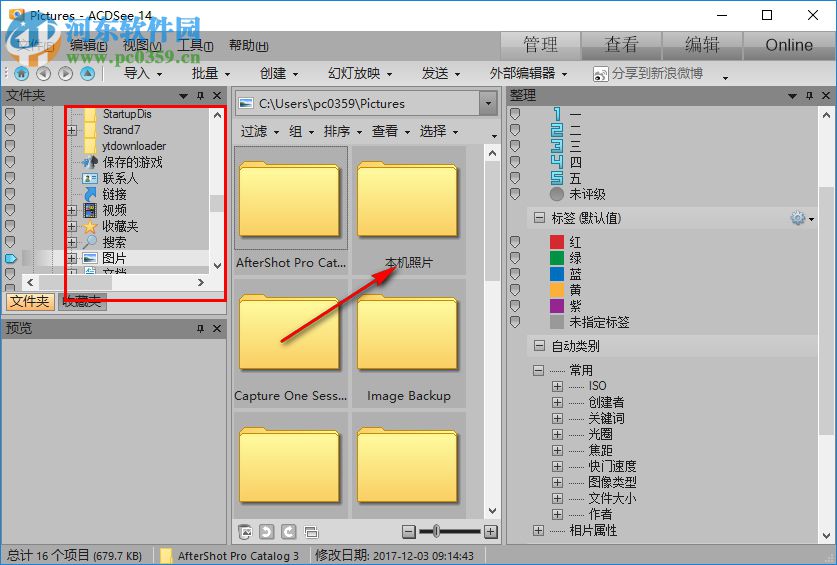Viewport: 837px width, 565px height.
Task: Expand the 视频 folder node
Action: [72, 210]
